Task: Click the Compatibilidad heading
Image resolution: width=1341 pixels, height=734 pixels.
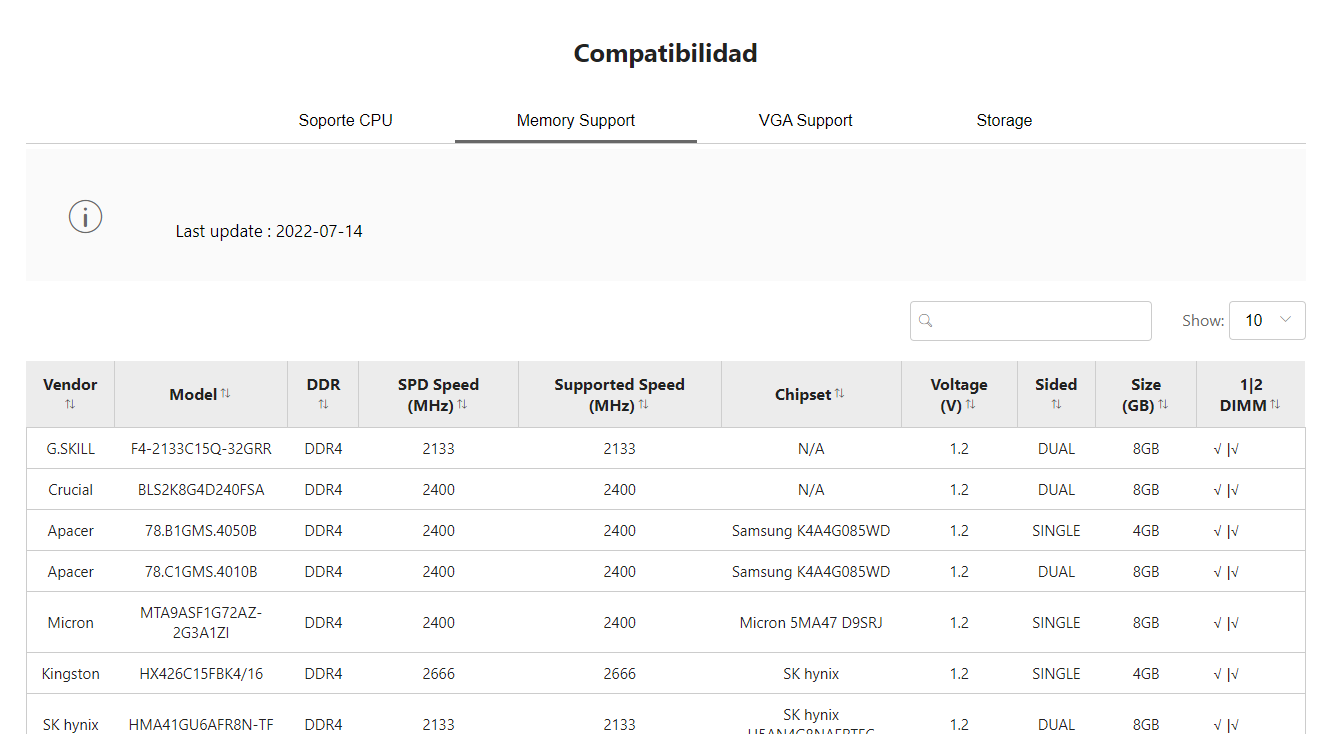Action: [665, 53]
